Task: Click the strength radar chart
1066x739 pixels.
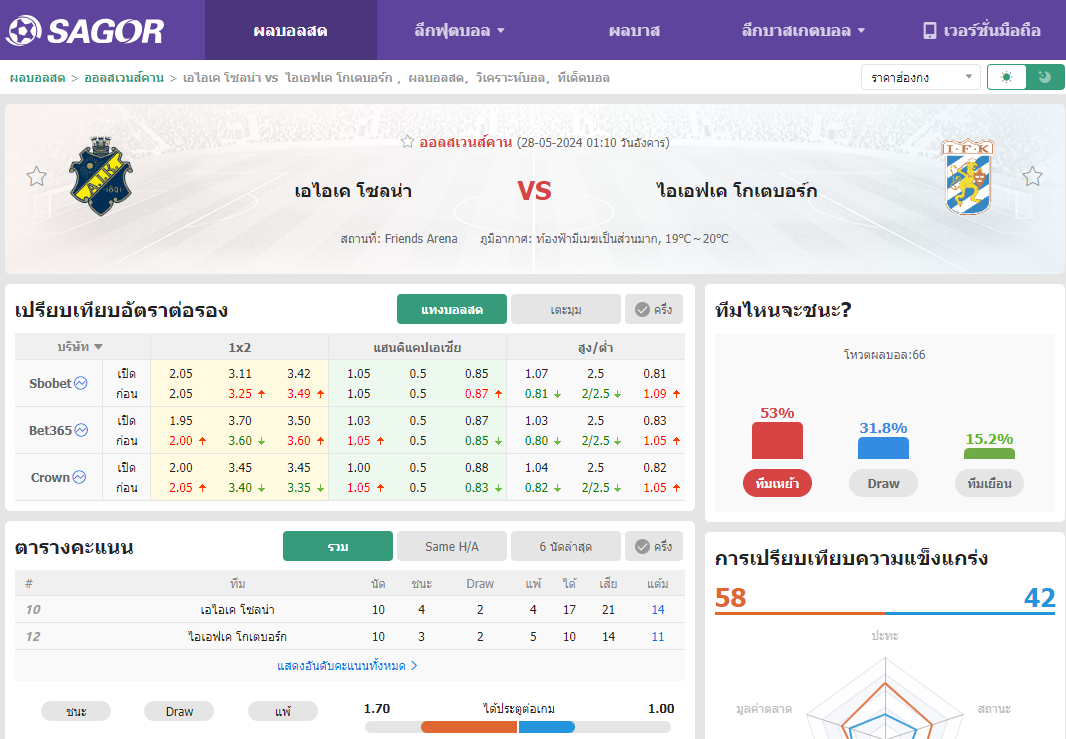Action: 885,700
